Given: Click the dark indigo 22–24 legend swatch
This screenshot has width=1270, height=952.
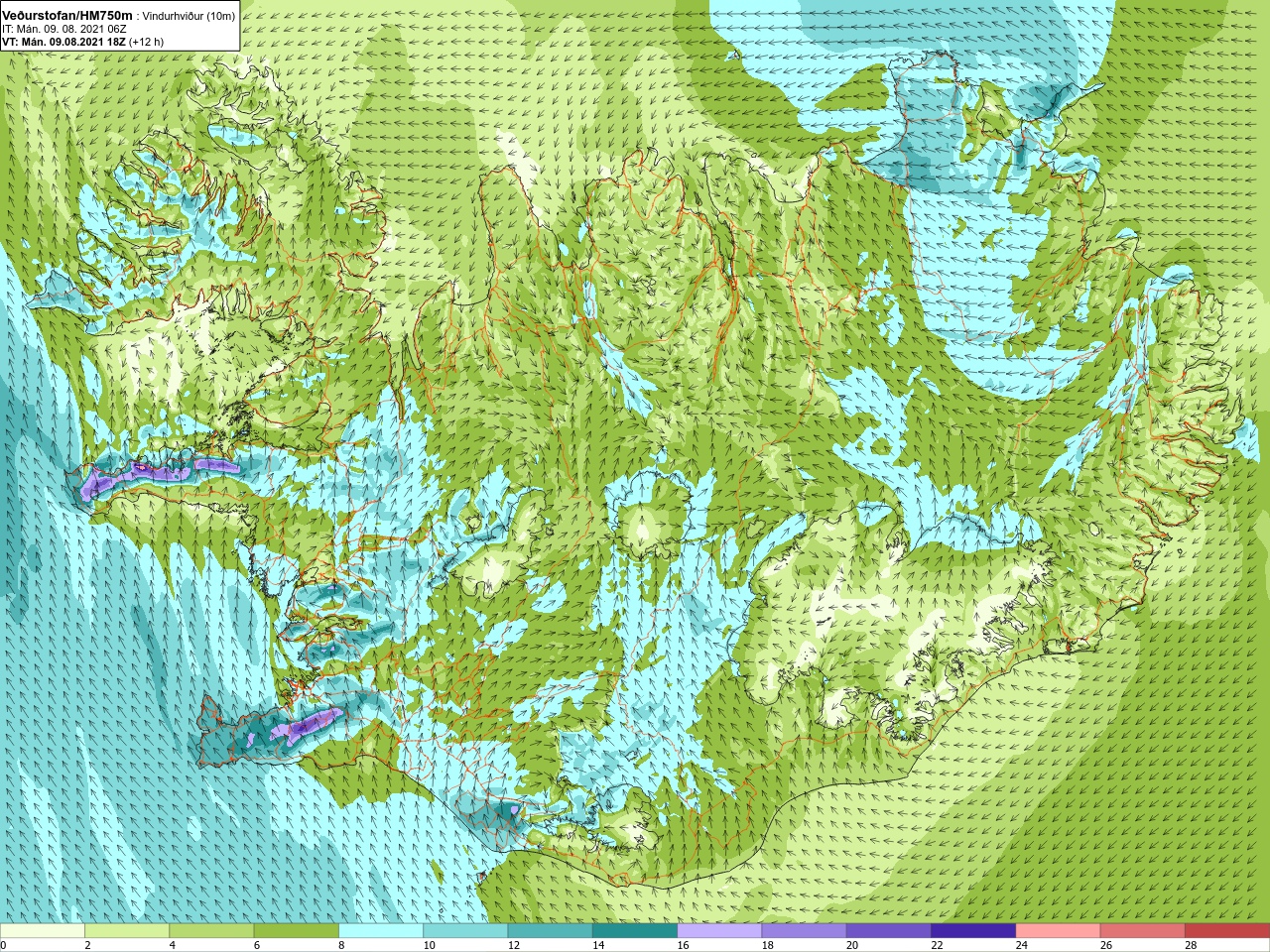Looking at the screenshot, I should (973, 931).
